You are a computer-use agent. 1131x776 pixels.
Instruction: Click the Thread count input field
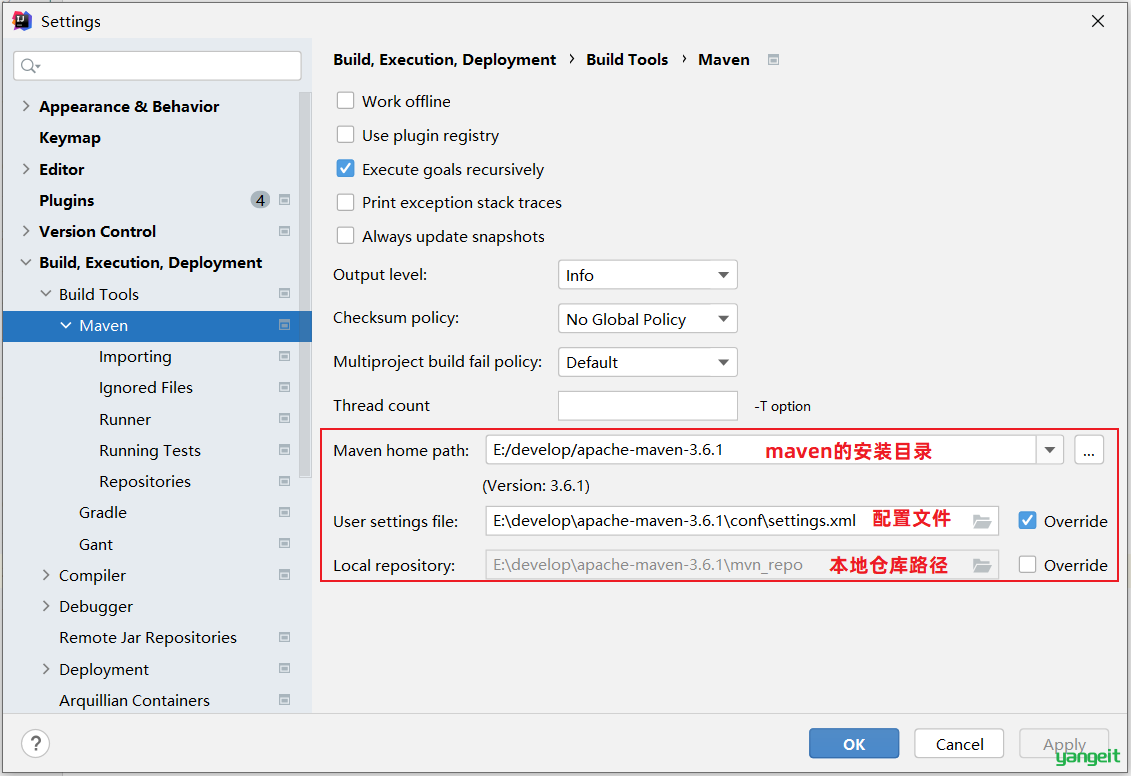coord(648,405)
